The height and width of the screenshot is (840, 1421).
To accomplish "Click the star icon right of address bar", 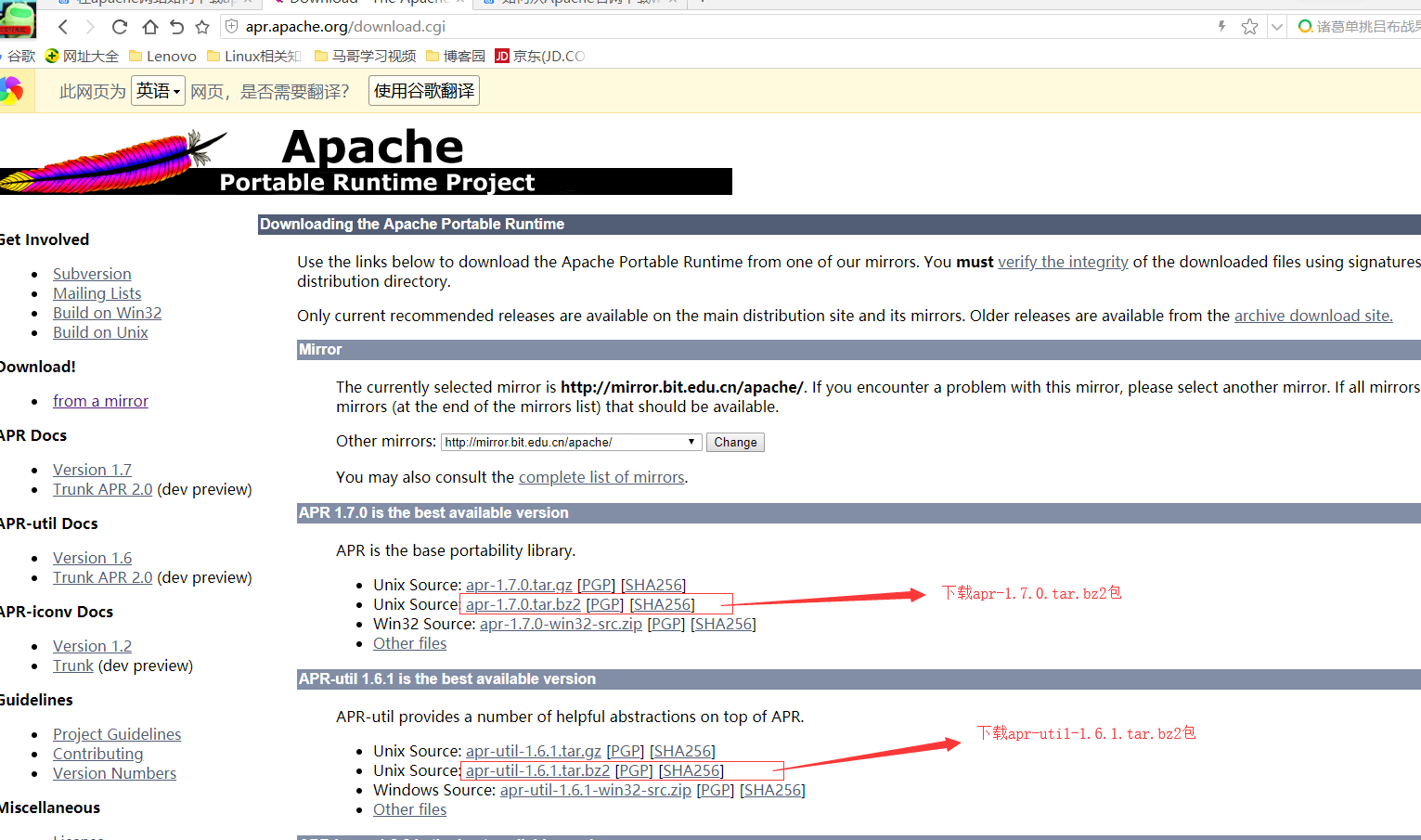I will click(1249, 27).
